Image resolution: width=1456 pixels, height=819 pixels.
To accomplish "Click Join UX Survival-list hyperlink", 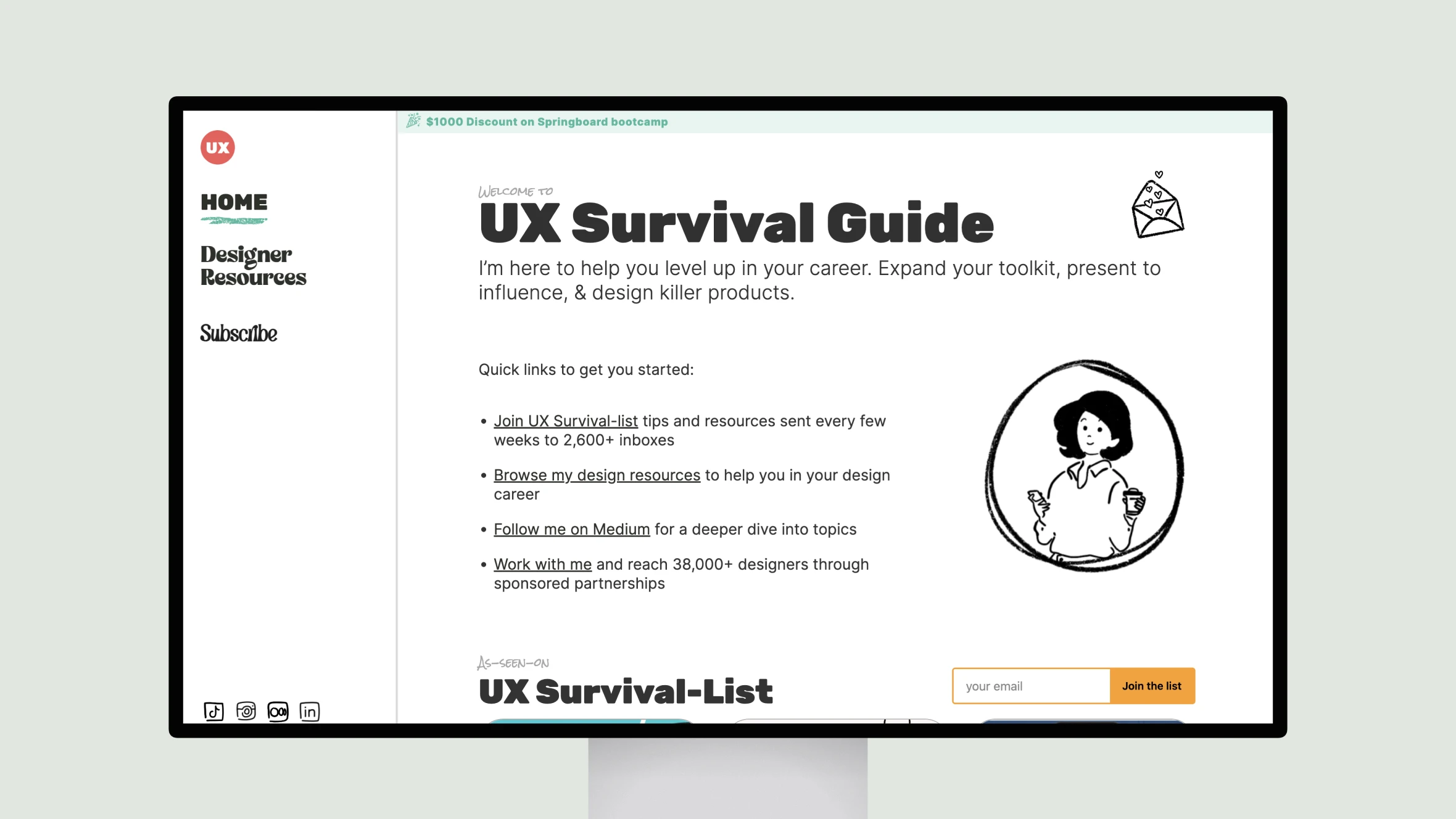I will [x=565, y=420].
